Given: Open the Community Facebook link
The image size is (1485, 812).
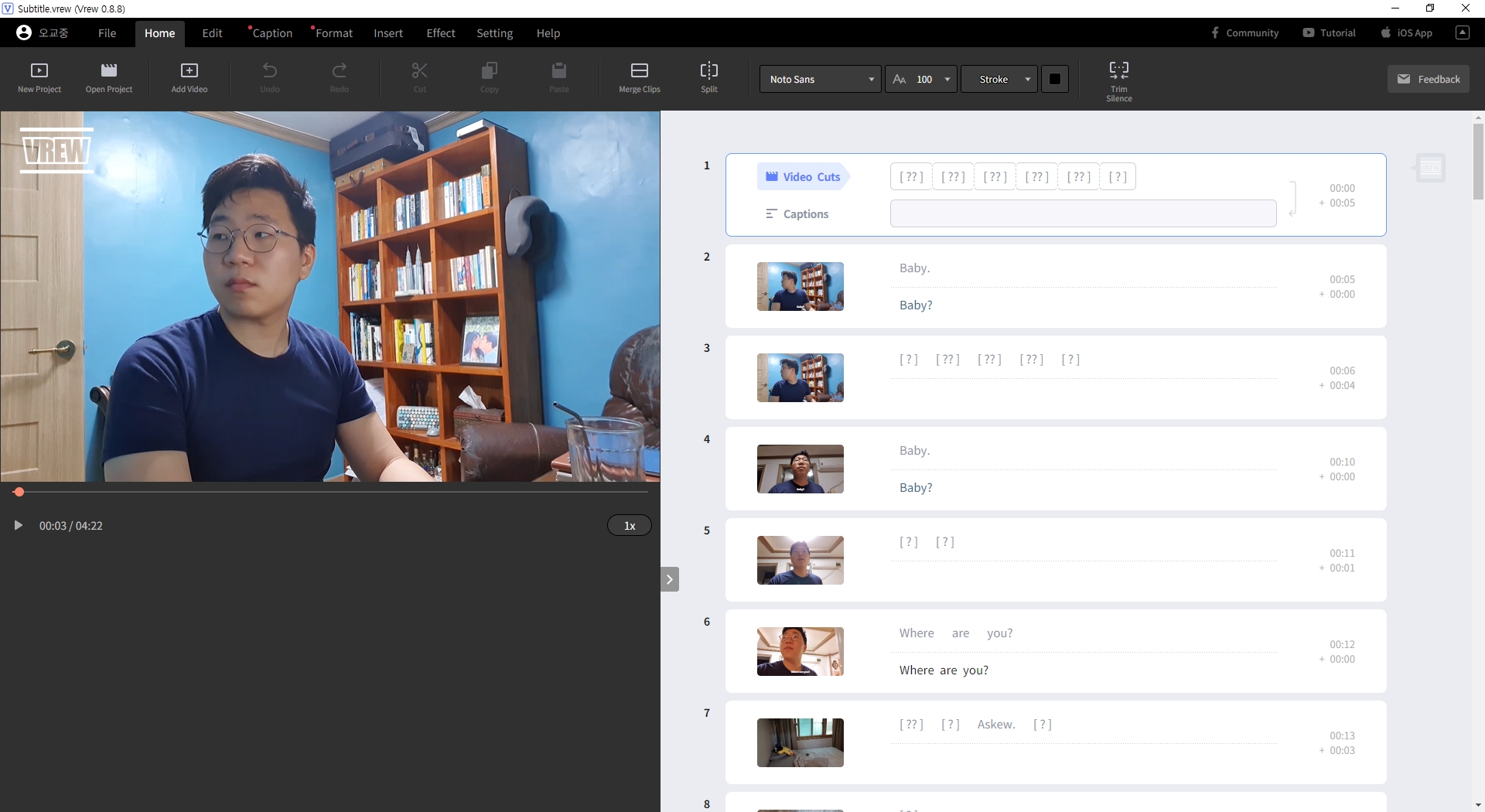Looking at the screenshot, I should 1244,32.
